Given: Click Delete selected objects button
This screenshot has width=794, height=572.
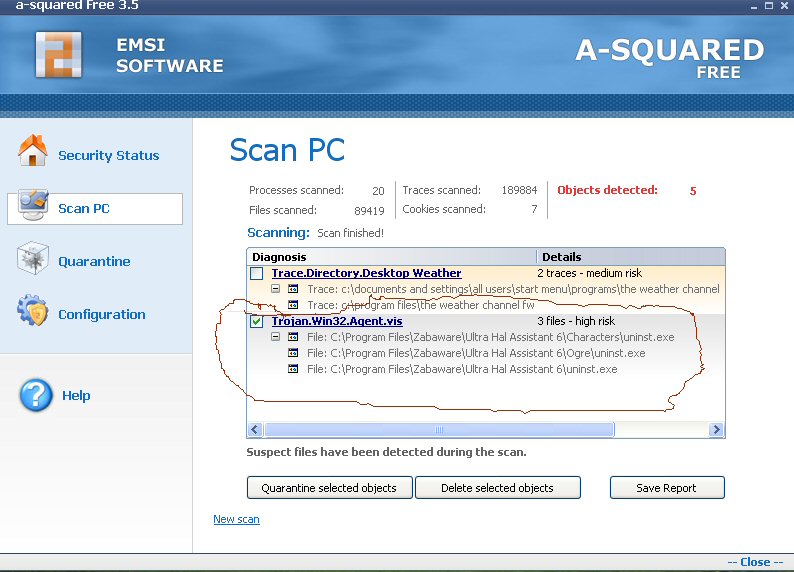Looking at the screenshot, I should tap(497, 488).
